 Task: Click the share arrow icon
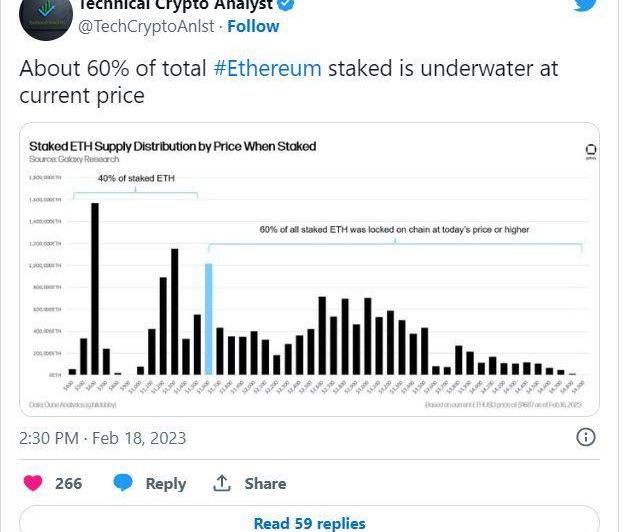coord(222,483)
